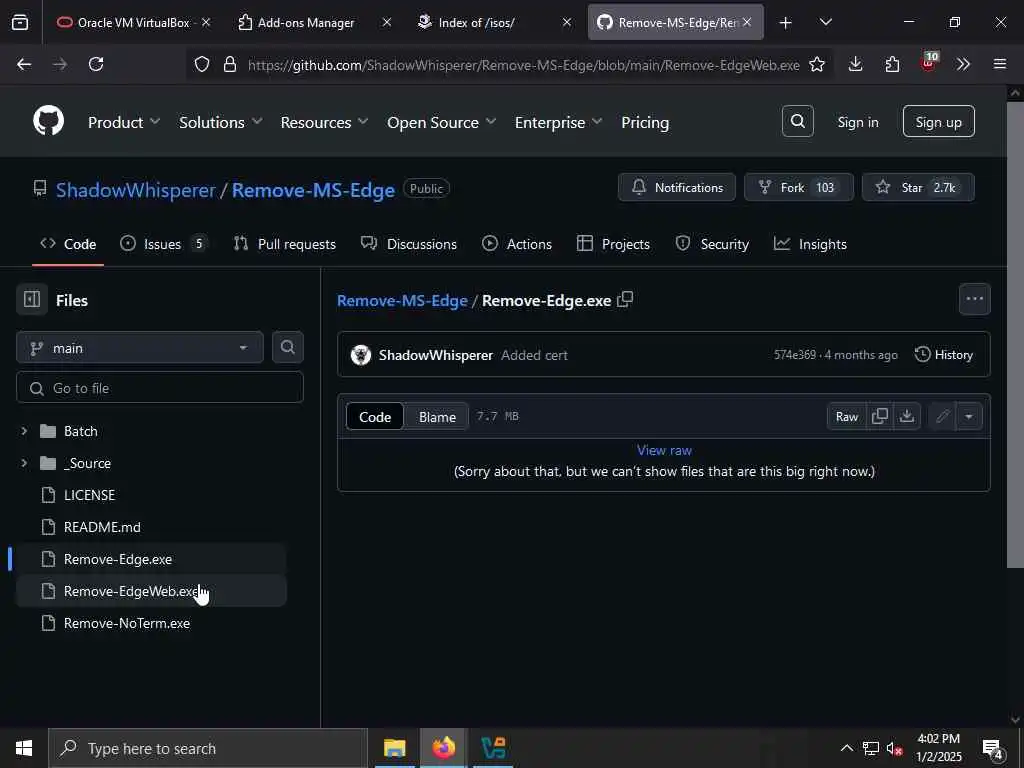Show more toolbar tools chevrons
Viewport: 1024px width, 768px height.
963,64
